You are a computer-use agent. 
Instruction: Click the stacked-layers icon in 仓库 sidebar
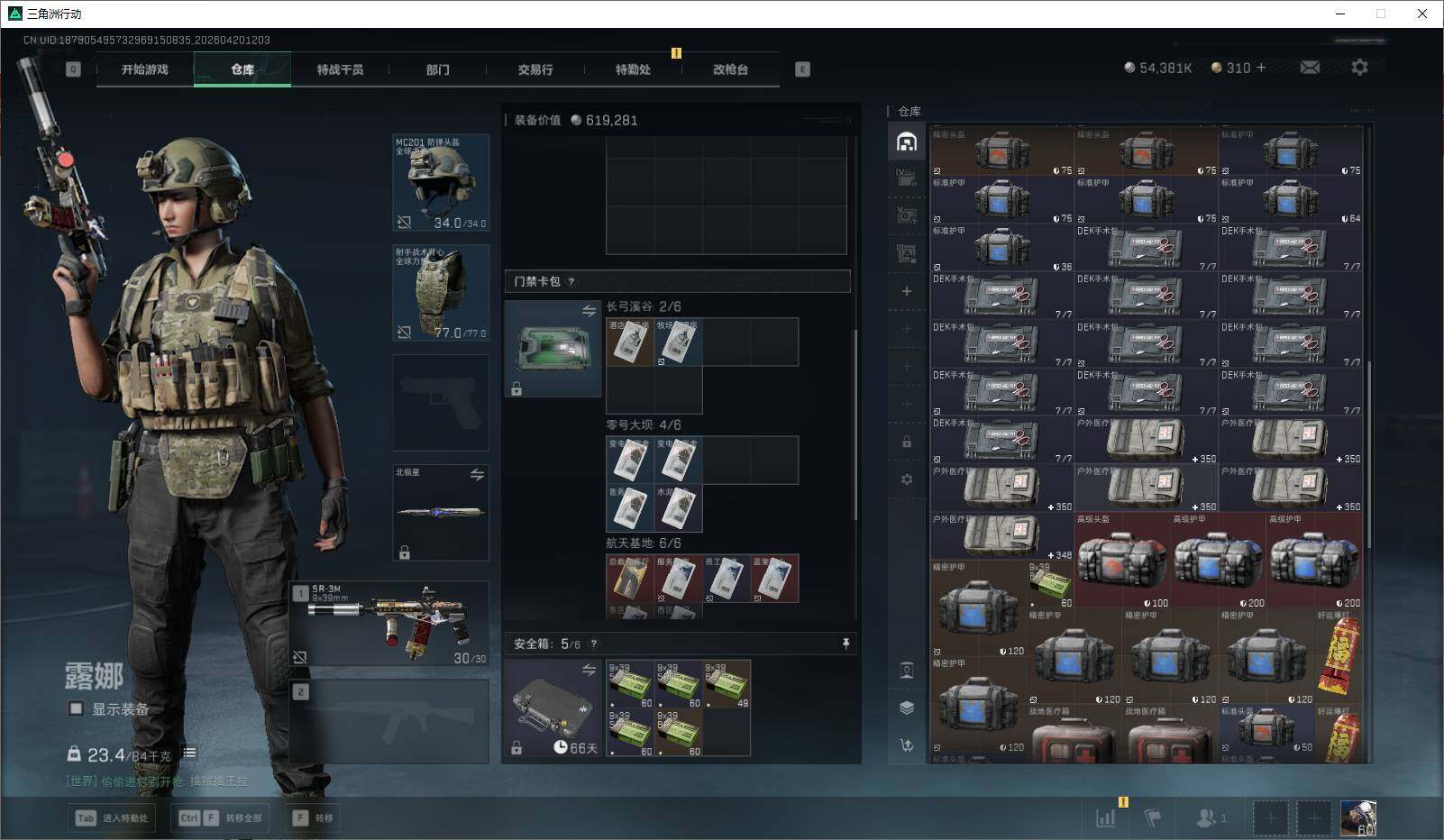click(907, 708)
